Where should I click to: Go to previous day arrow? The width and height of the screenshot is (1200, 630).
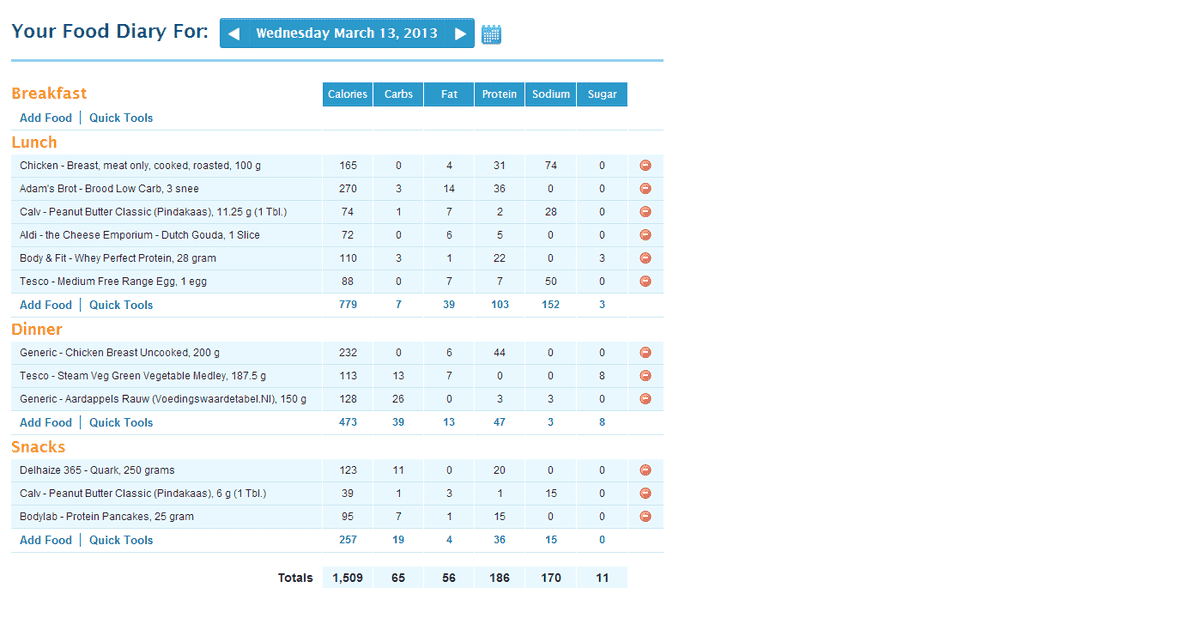(x=233, y=34)
